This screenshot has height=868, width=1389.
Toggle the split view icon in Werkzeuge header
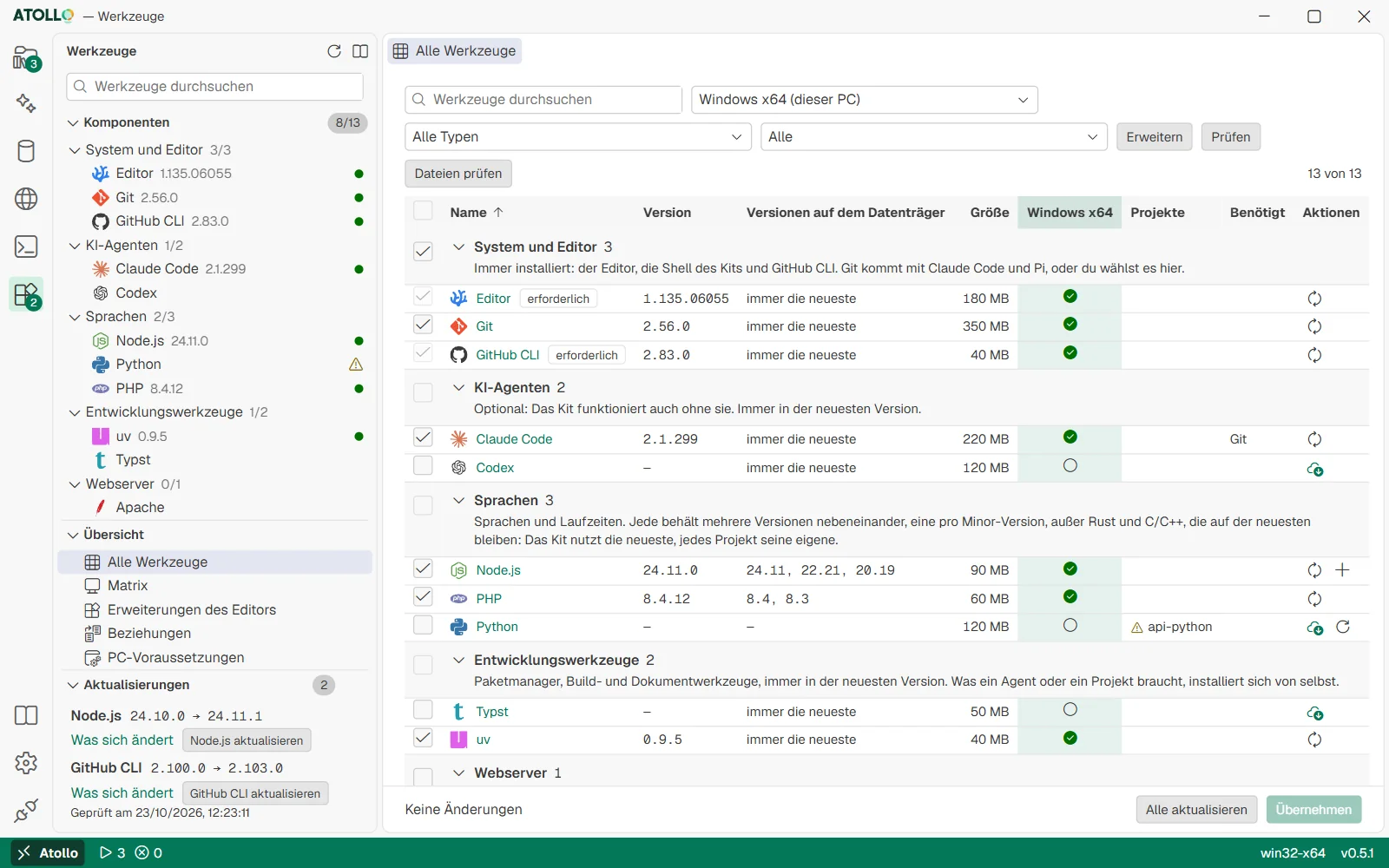360,51
